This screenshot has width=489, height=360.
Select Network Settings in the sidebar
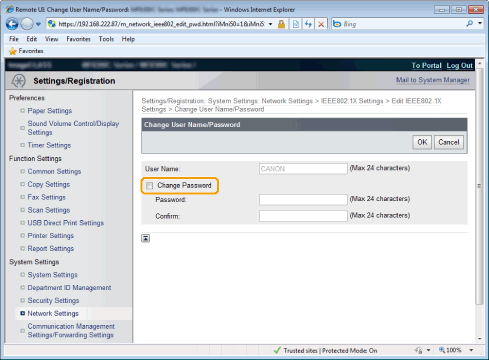(53, 314)
